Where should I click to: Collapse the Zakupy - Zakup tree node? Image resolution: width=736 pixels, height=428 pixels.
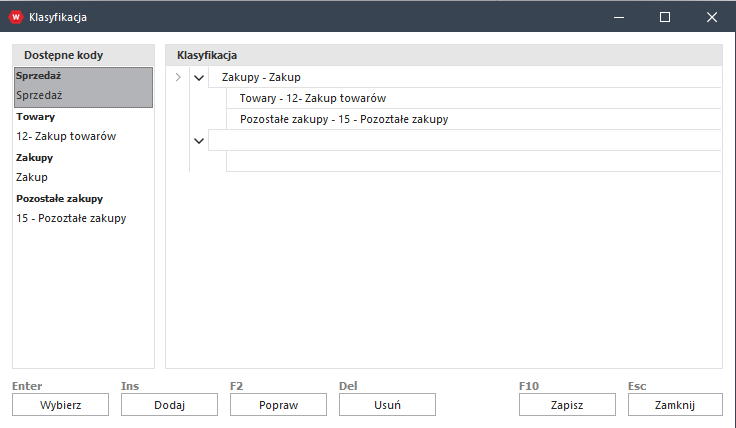pyautogui.click(x=198, y=78)
